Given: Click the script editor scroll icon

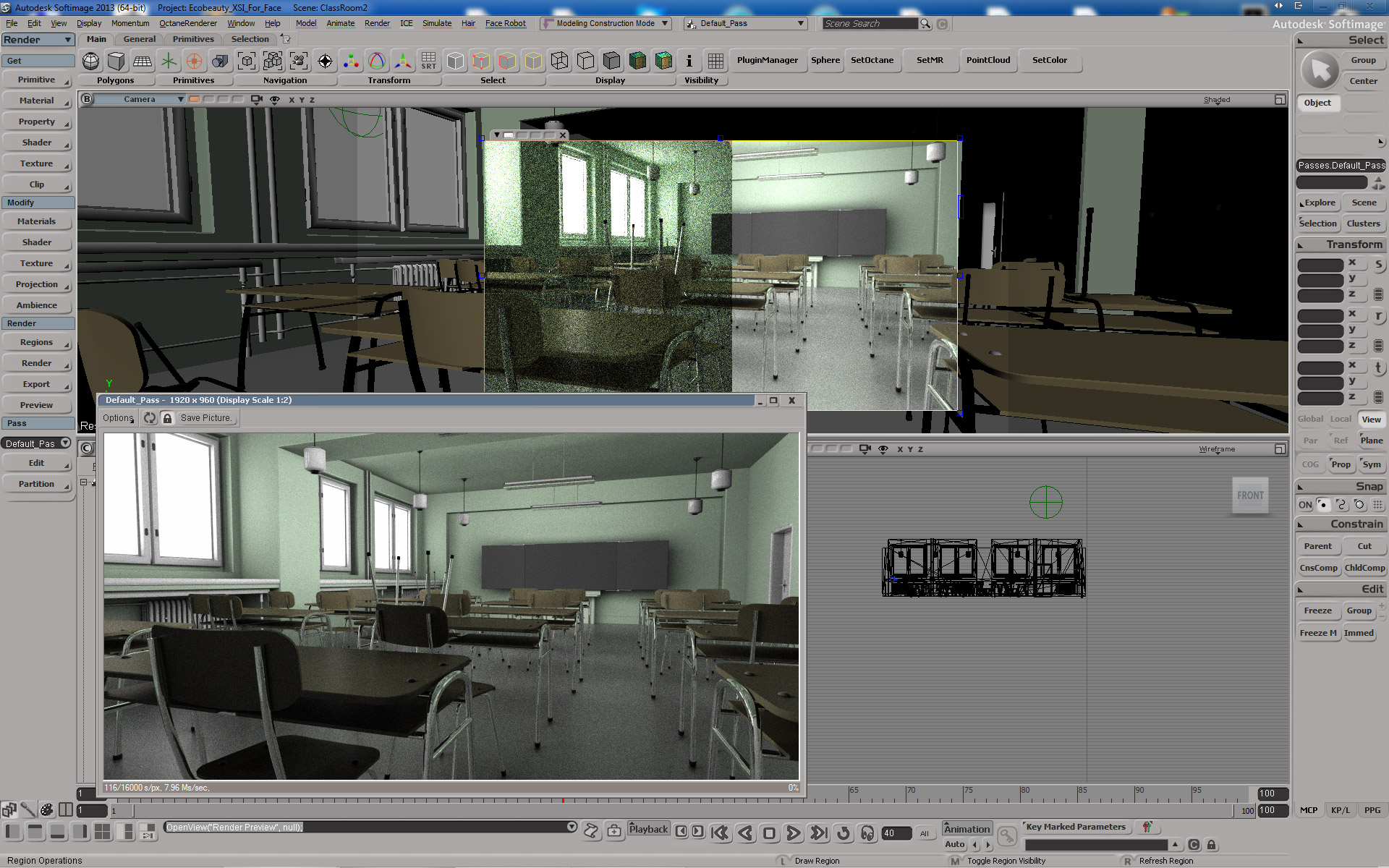Looking at the screenshot, I should (x=591, y=831).
